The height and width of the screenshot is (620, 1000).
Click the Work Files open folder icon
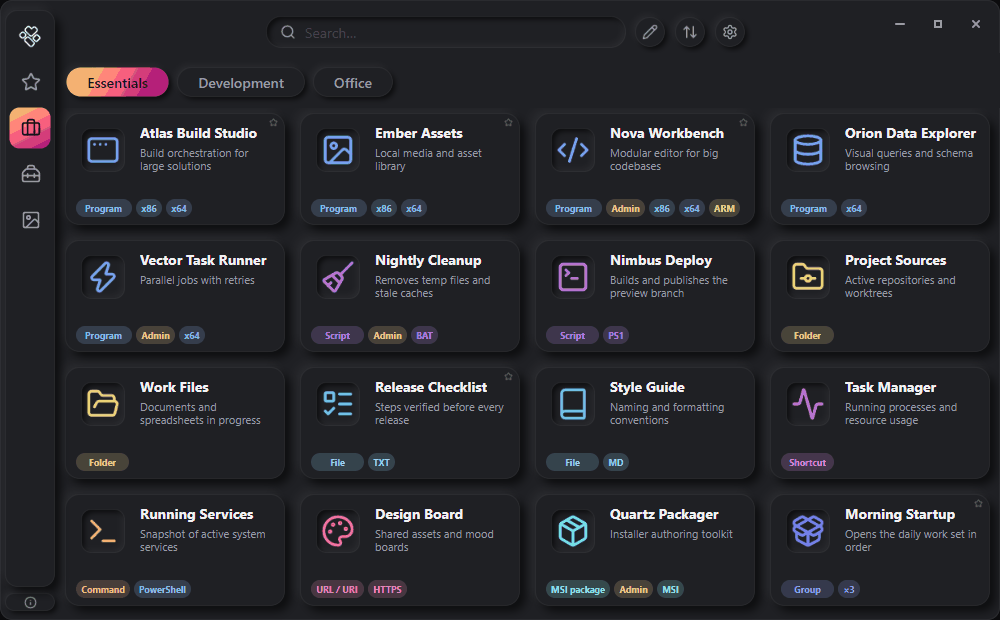coord(103,404)
